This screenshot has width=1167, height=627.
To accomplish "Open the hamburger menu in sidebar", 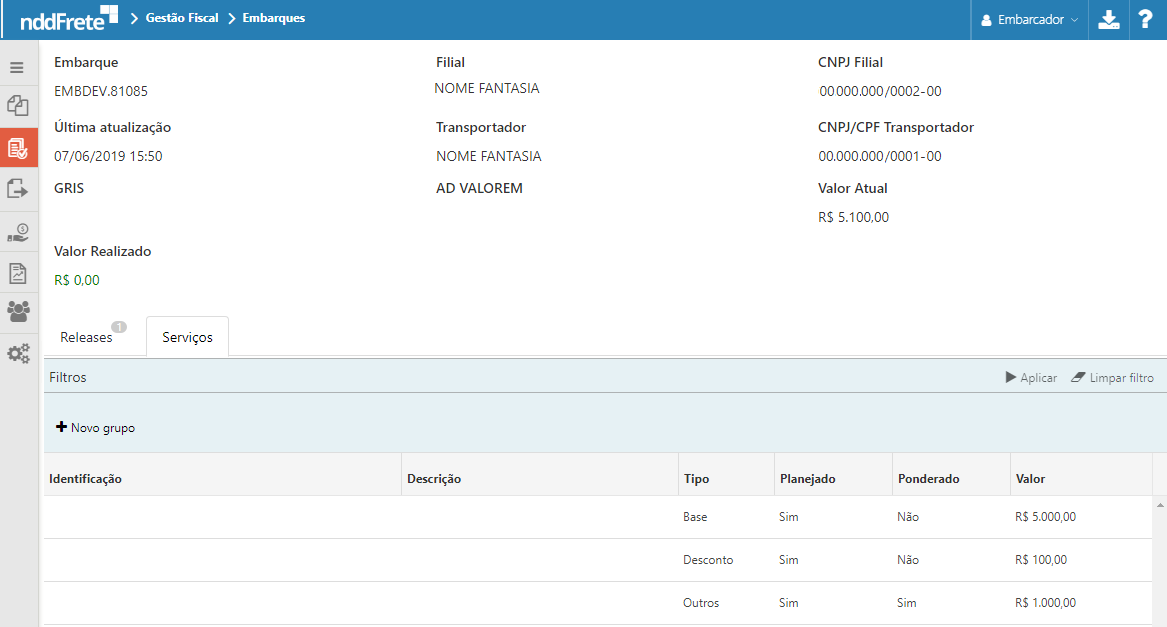I will (17, 68).
